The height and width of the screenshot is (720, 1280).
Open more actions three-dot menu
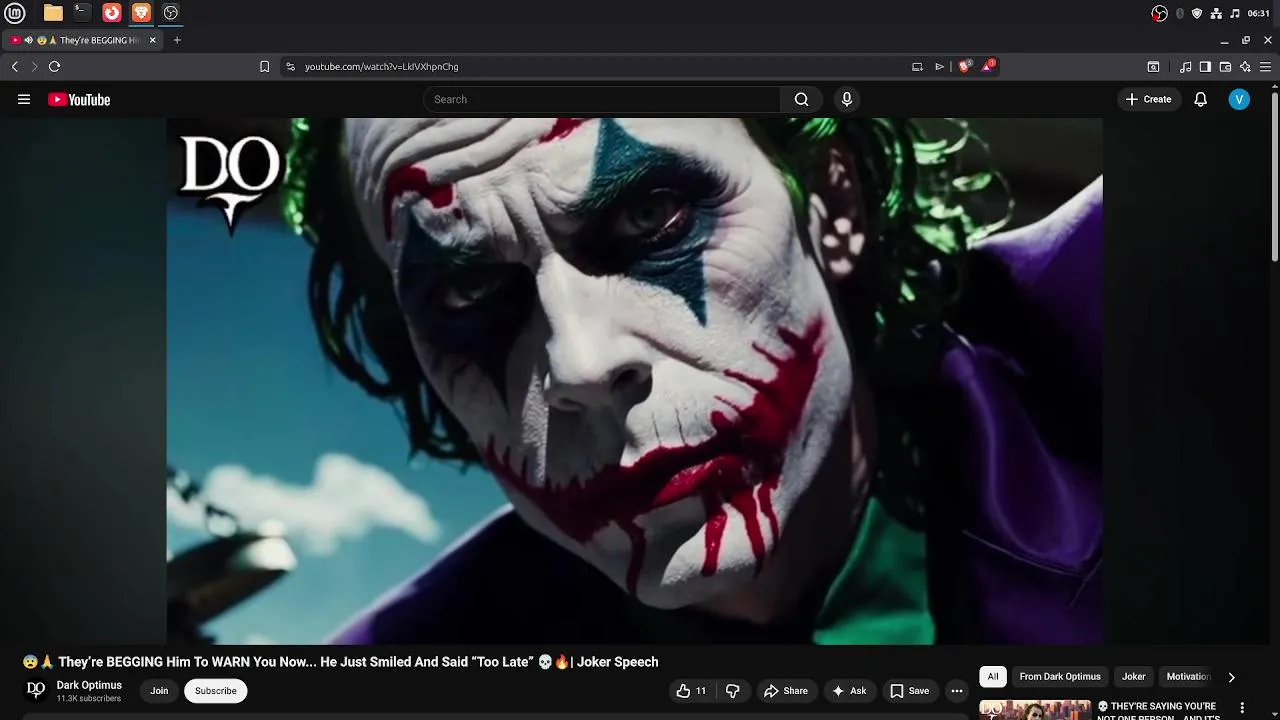[x=957, y=691]
